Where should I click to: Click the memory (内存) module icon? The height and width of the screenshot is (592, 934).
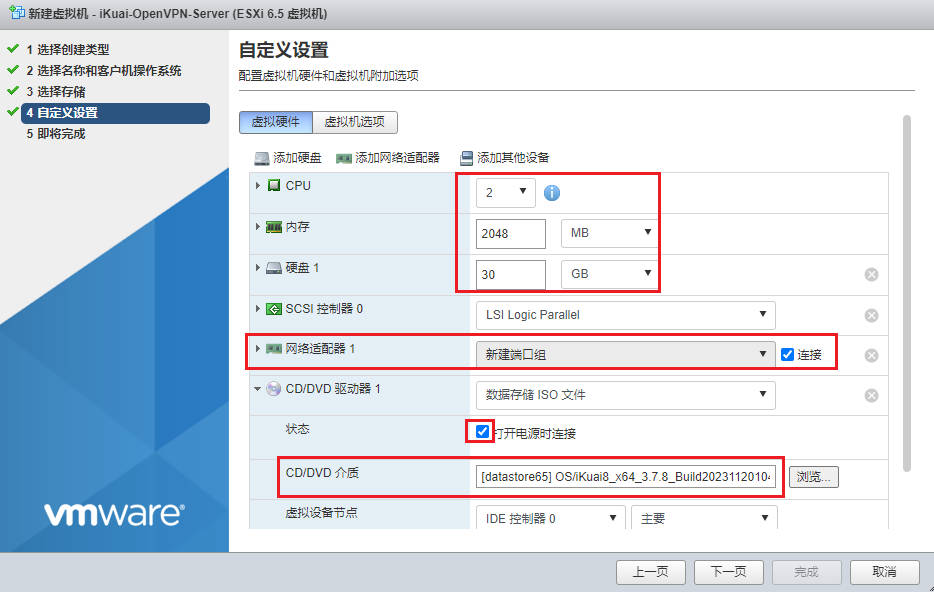[274, 227]
